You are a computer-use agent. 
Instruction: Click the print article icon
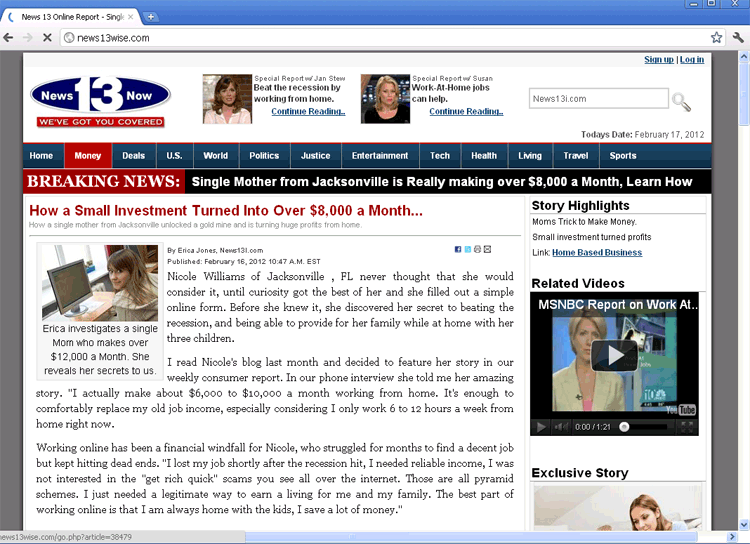[477, 249]
